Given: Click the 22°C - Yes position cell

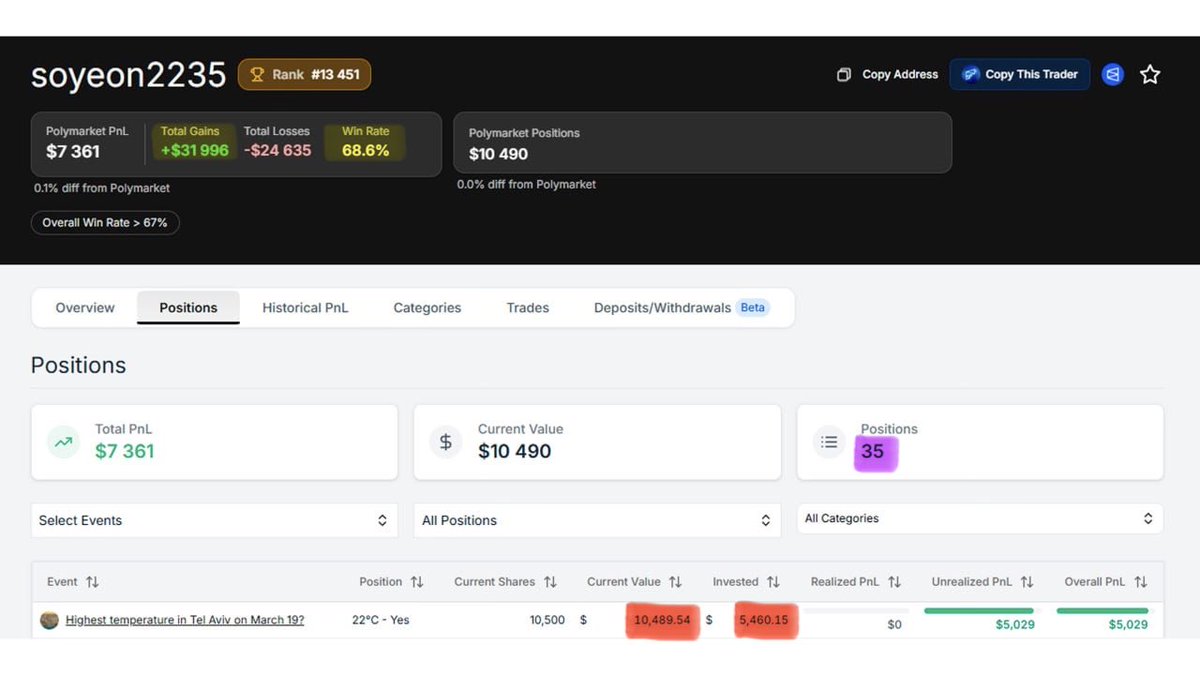Looking at the screenshot, I should click(381, 620).
